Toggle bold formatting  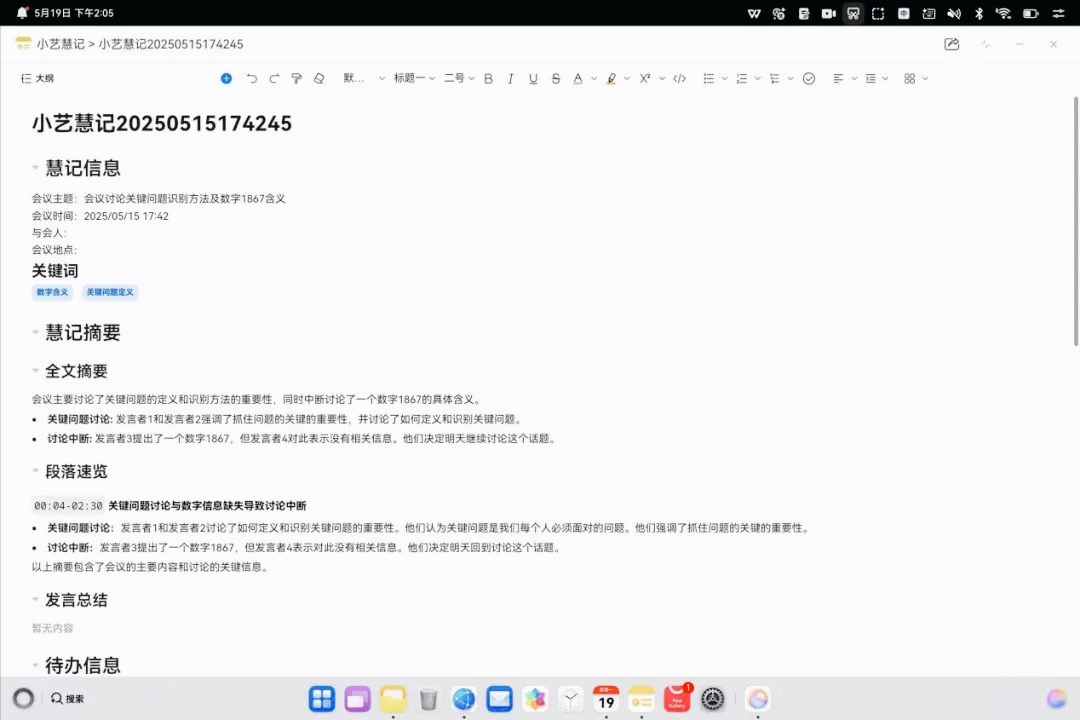[x=488, y=78]
